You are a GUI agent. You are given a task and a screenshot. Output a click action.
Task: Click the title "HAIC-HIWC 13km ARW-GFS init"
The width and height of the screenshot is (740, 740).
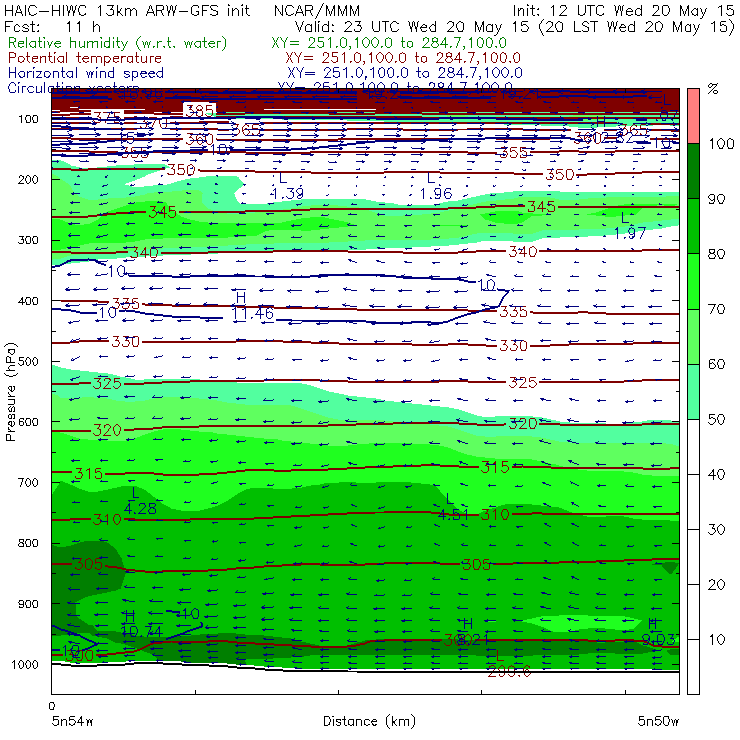click(126, 11)
